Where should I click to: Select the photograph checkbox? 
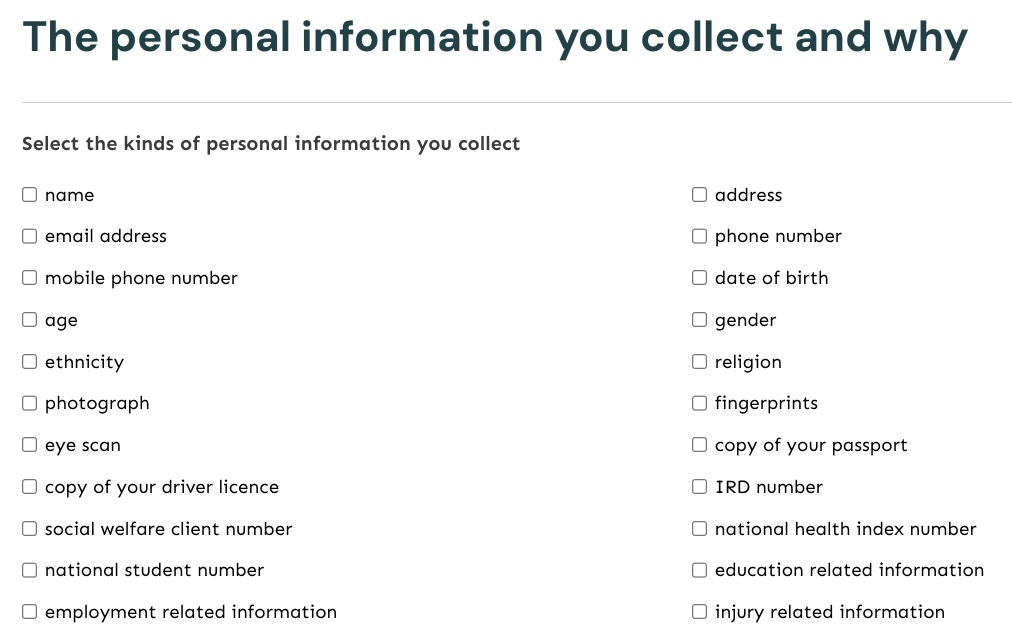30,404
